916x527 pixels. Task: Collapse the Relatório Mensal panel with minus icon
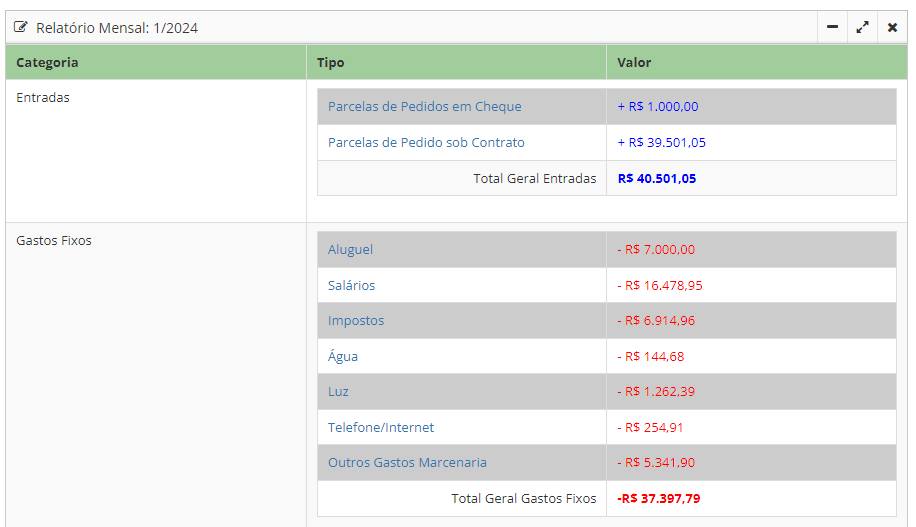pyautogui.click(x=832, y=27)
